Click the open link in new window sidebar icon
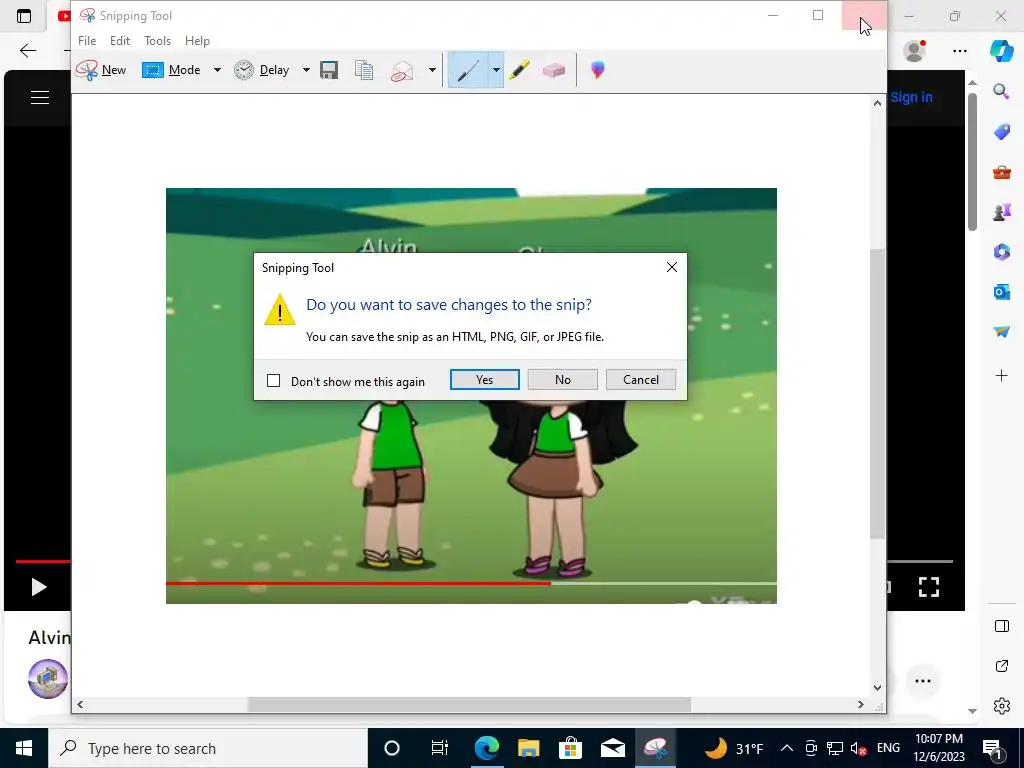This screenshot has width=1024, height=768. click(x=1001, y=666)
